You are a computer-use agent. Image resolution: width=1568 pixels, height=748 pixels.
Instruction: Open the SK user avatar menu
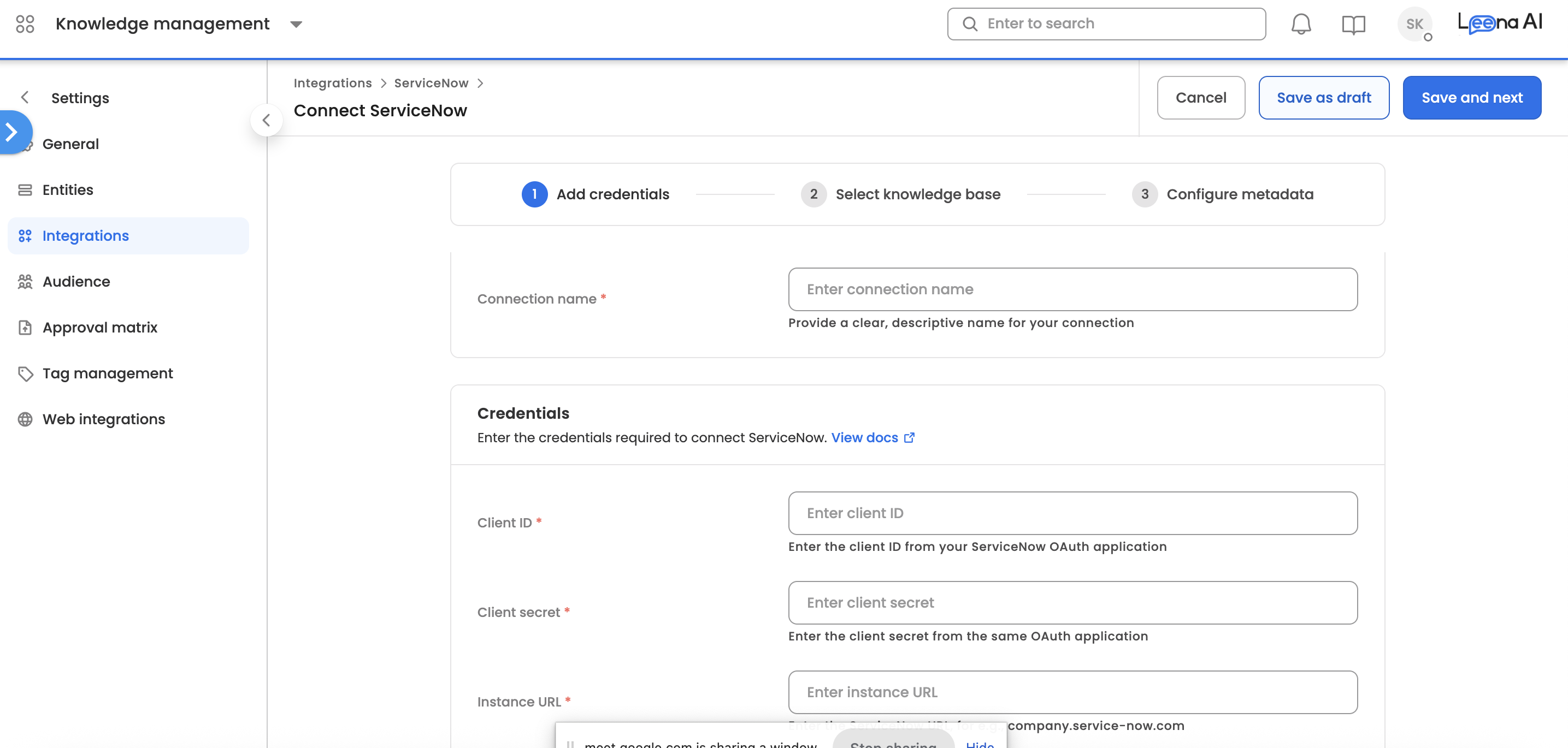point(1414,25)
